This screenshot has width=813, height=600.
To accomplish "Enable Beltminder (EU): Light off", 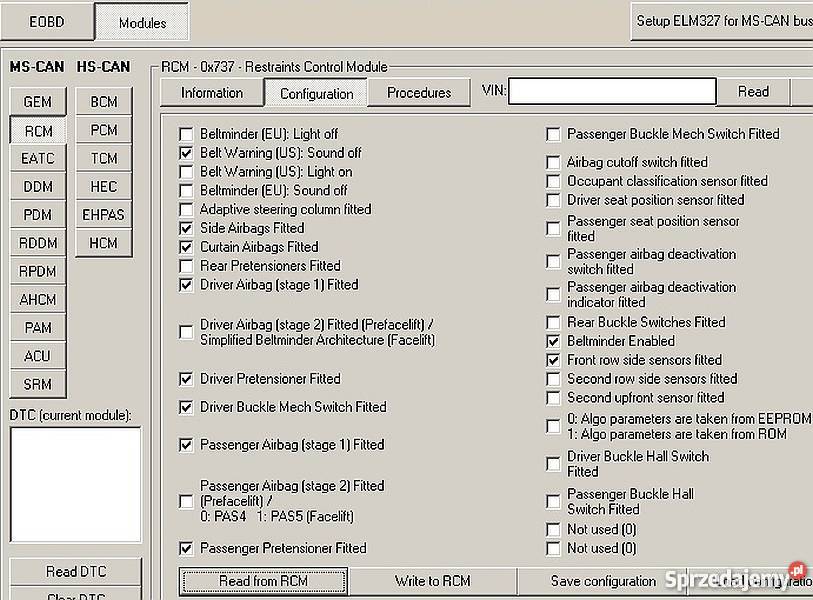I will coord(186,135).
